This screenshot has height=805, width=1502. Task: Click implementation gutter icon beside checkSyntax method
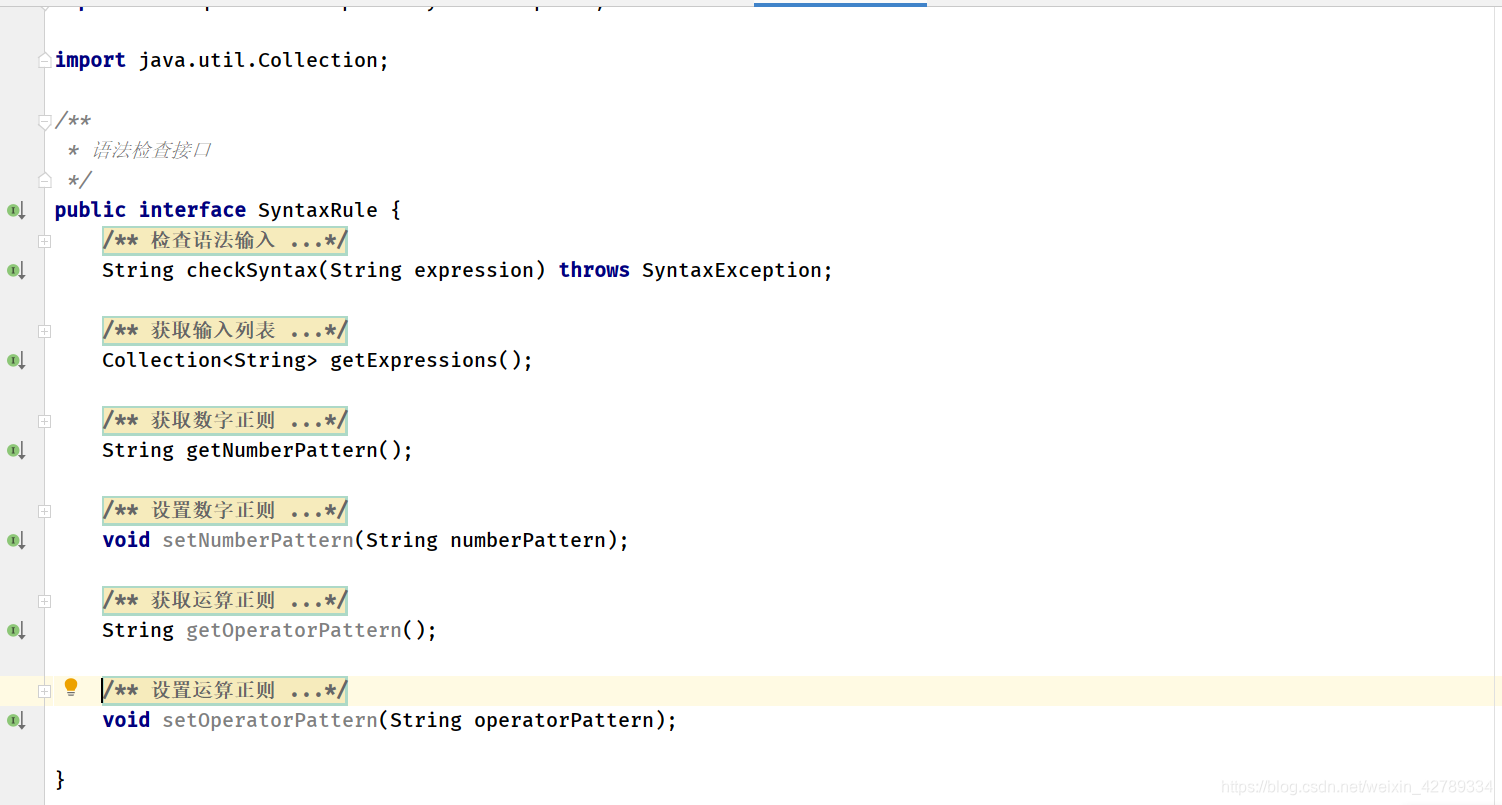pyautogui.click(x=16, y=270)
